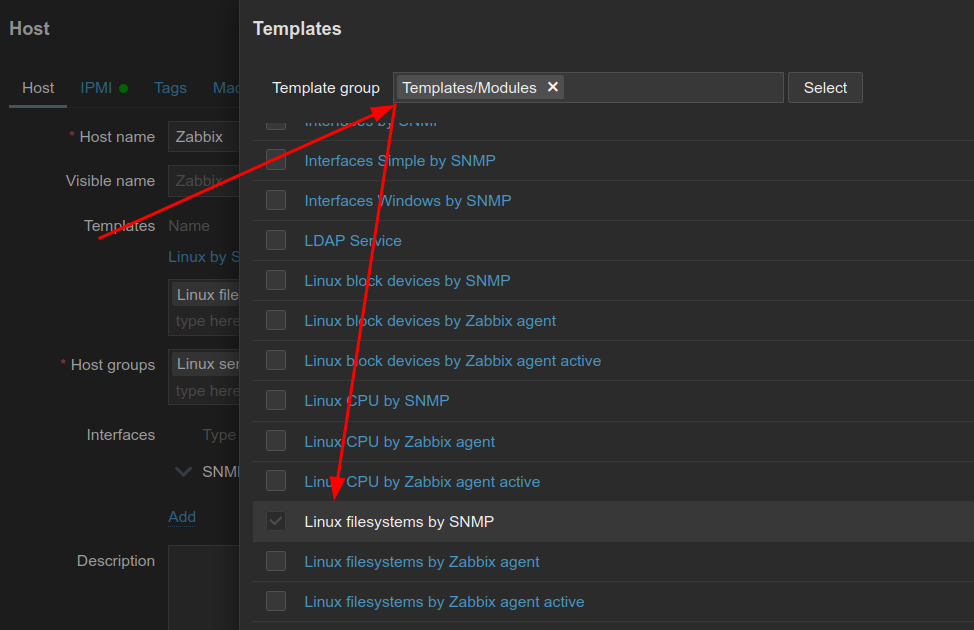Viewport: 974px width, 630px height.
Task: Check Linux block devices by Zabbix agent active
Action: [276, 360]
